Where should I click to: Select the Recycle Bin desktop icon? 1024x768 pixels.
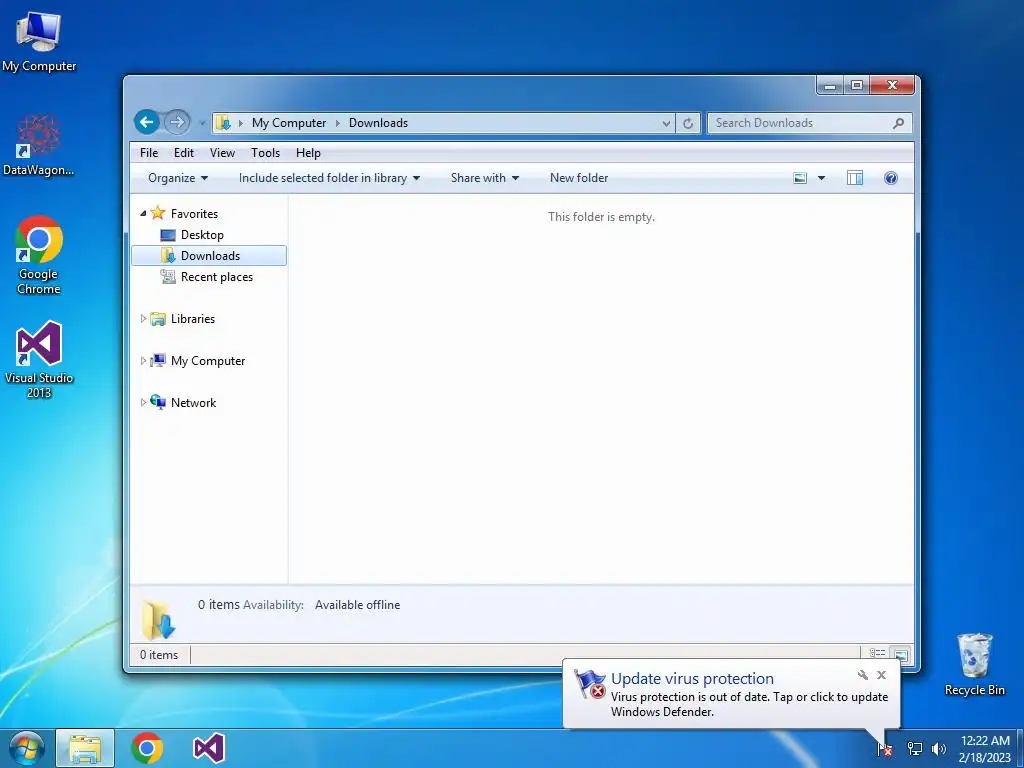974,665
